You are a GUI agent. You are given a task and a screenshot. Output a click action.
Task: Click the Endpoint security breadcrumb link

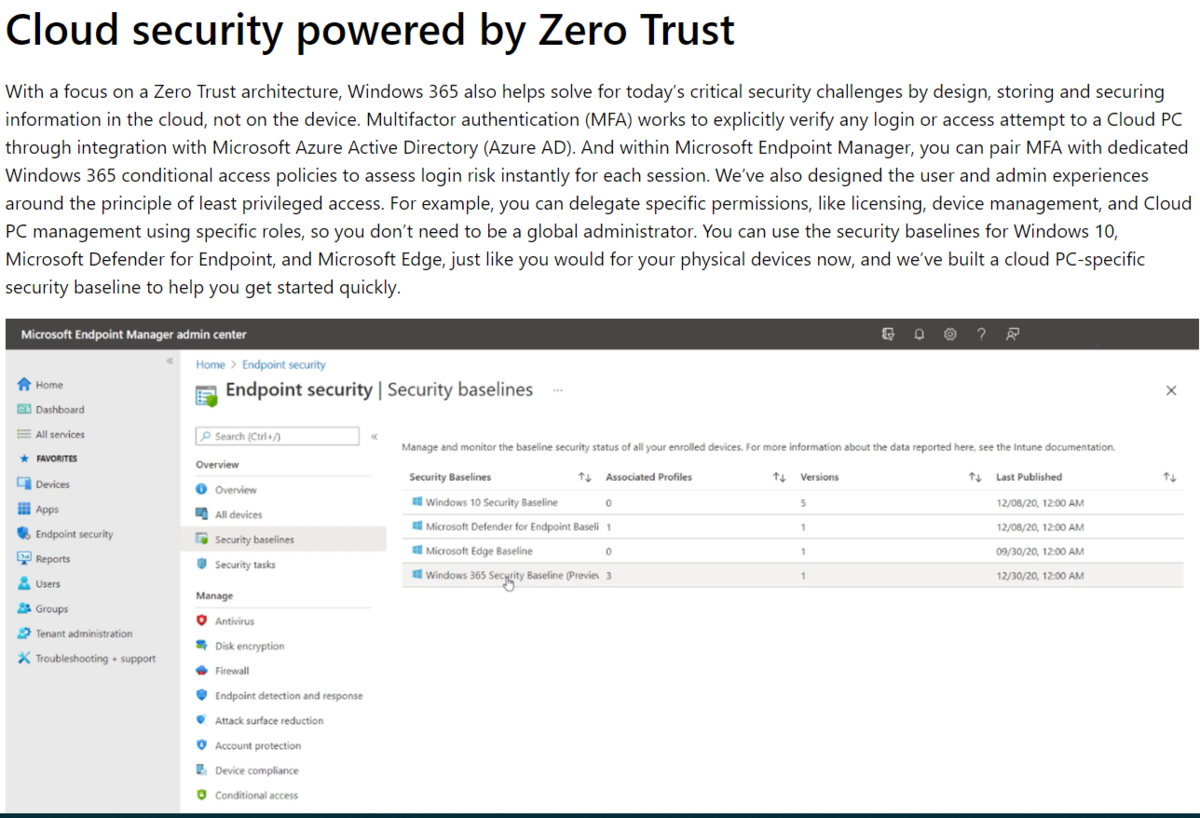284,365
